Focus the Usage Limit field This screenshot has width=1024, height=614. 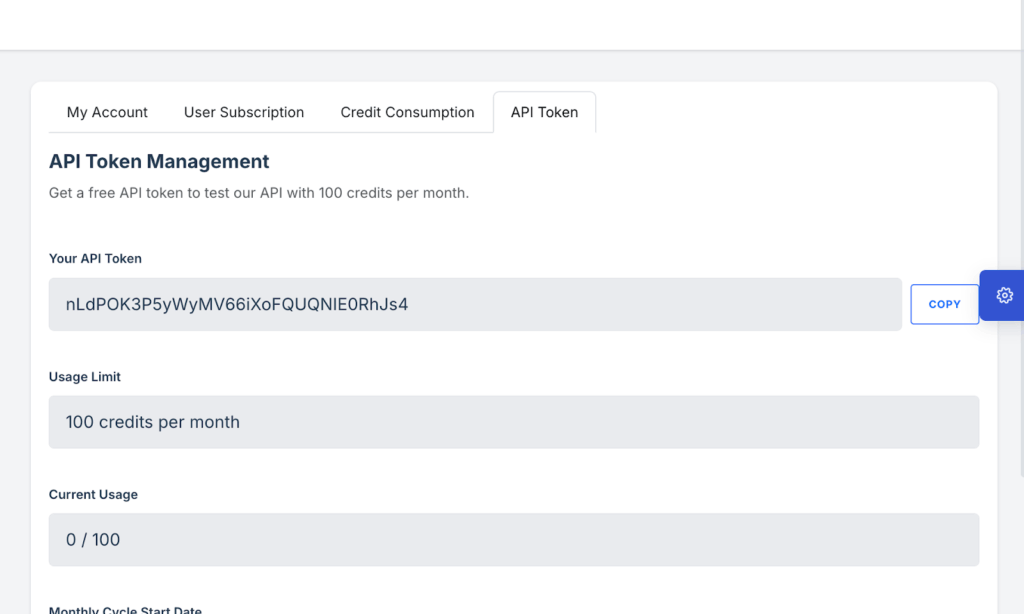pyautogui.click(x=513, y=422)
